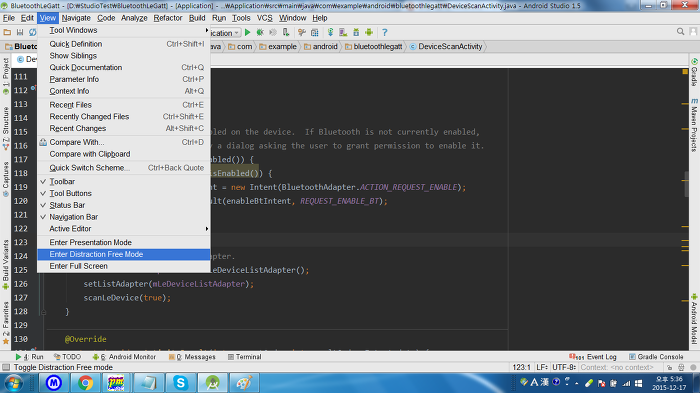Click the Open folder toolbar icon
Screen dimensions: 700x393
(x=7, y=32)
